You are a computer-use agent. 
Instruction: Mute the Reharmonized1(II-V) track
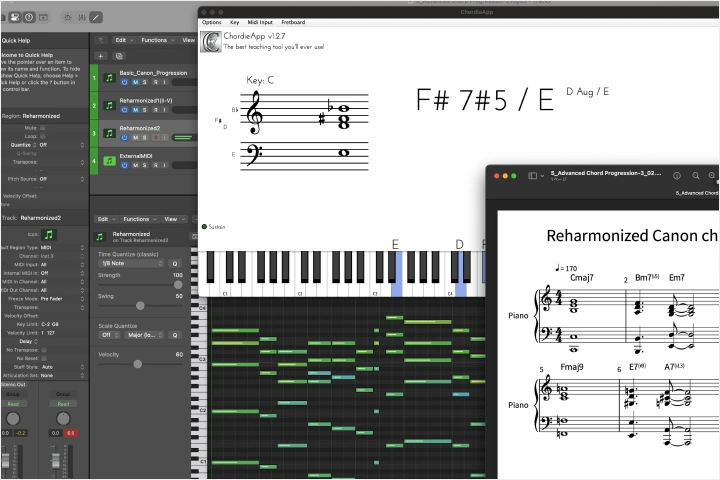135,110
